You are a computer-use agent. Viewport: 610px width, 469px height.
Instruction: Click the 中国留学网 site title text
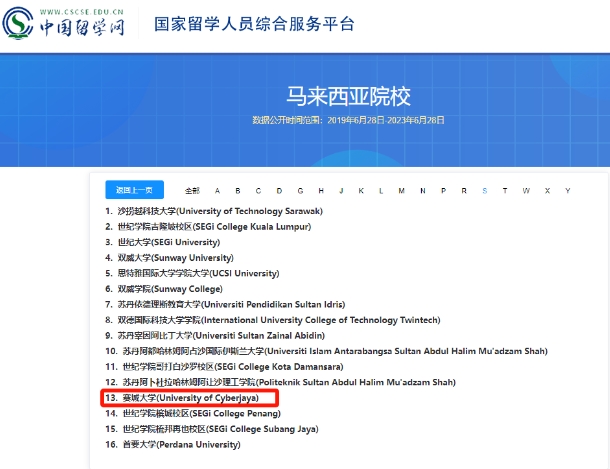[82, 27]
